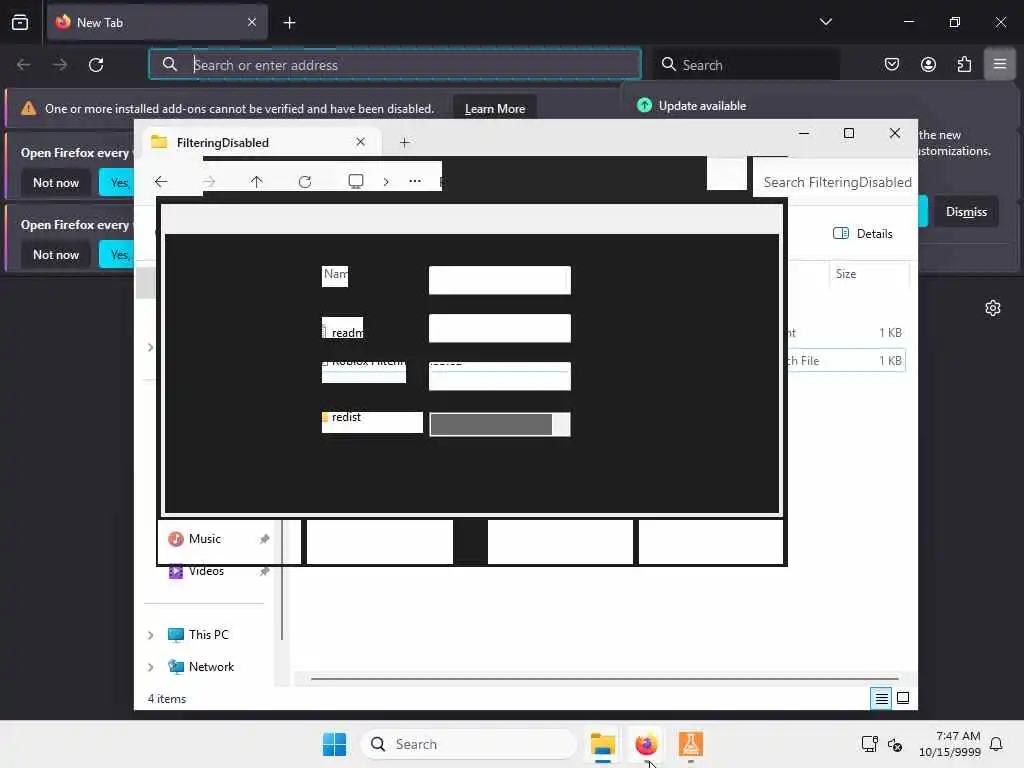Select the FilteringDisabled Explorer tab

[260, 142]
